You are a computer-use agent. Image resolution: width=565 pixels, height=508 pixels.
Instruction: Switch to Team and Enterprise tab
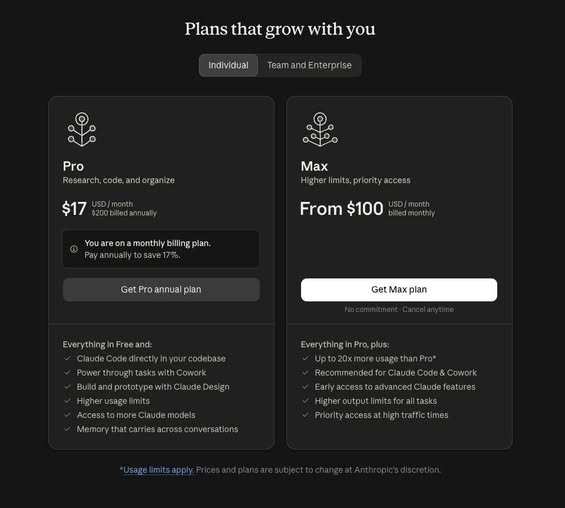309,65
